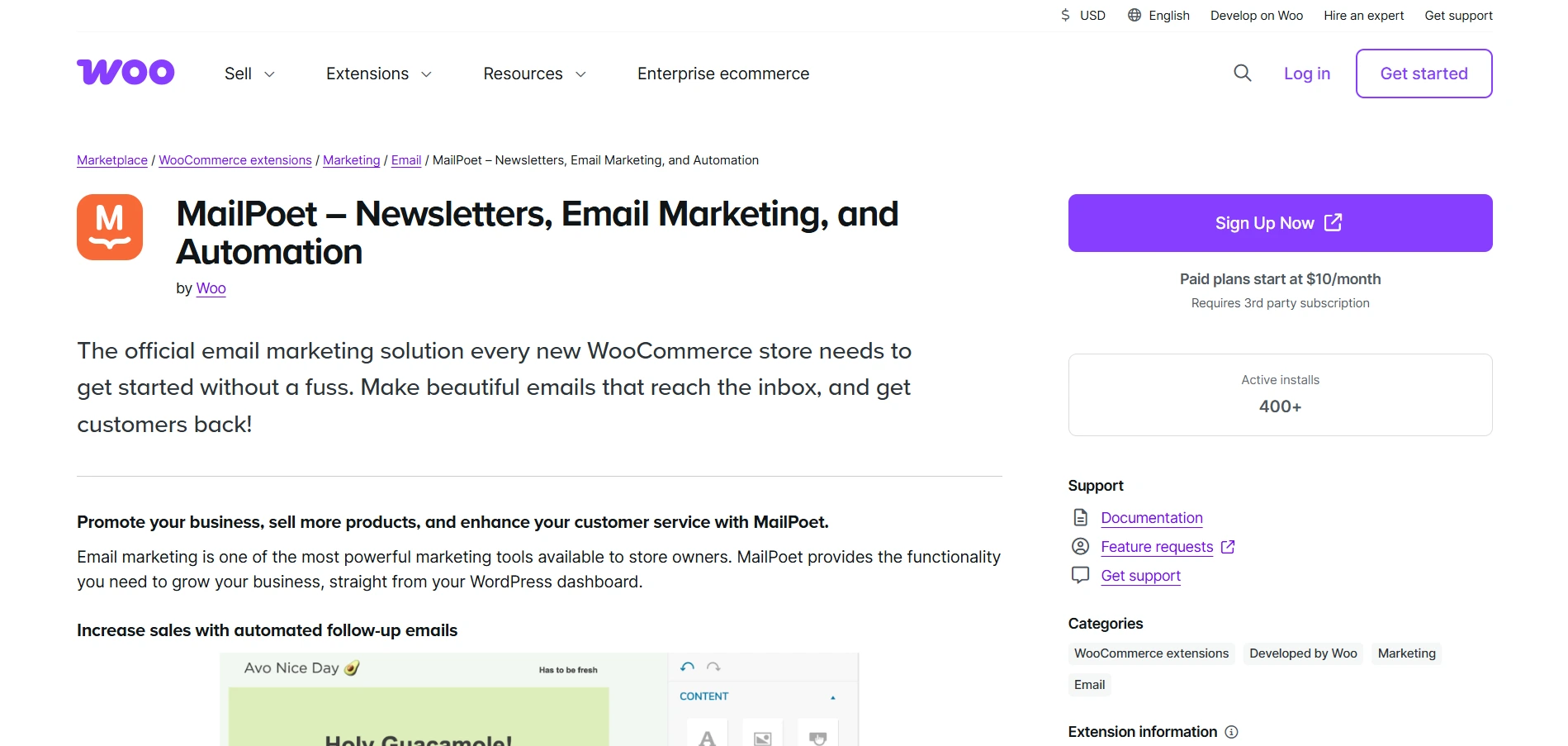Open the search magnifier icon
1568x746 pixels.
1242,73
